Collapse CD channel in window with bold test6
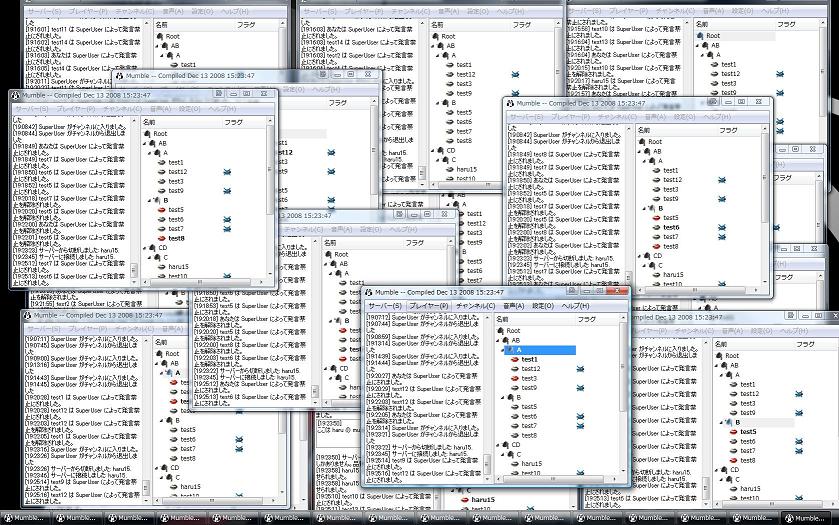 coord(640,256)
